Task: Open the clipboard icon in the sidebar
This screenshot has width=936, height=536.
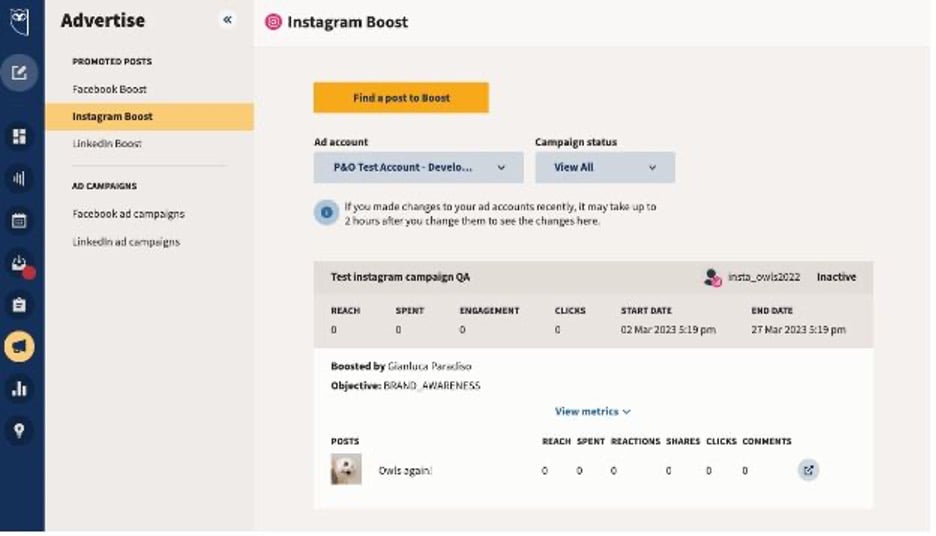Action: [19, 305]
